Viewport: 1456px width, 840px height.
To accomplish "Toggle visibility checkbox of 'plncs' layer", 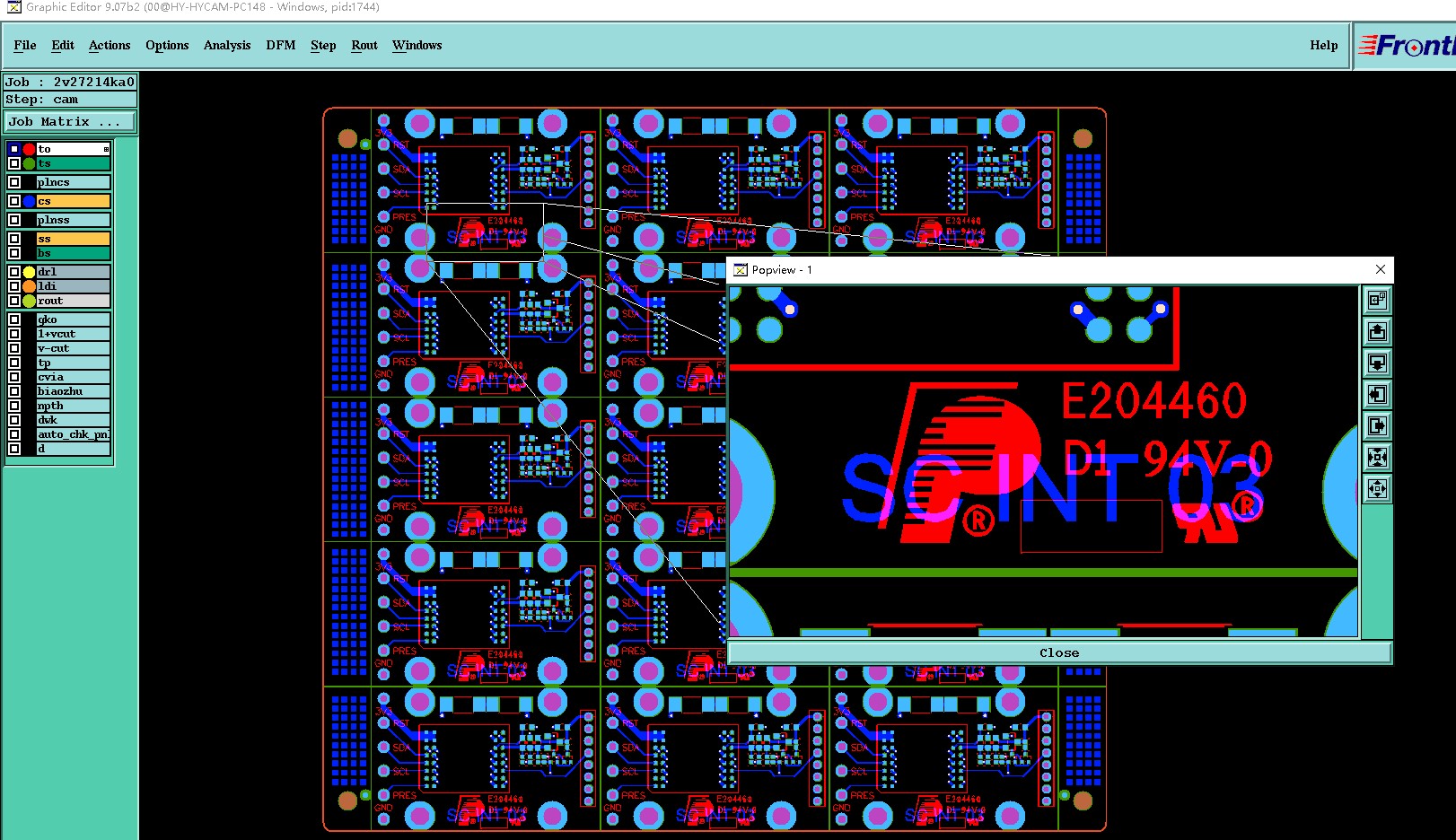I will (x=14, y=182).
